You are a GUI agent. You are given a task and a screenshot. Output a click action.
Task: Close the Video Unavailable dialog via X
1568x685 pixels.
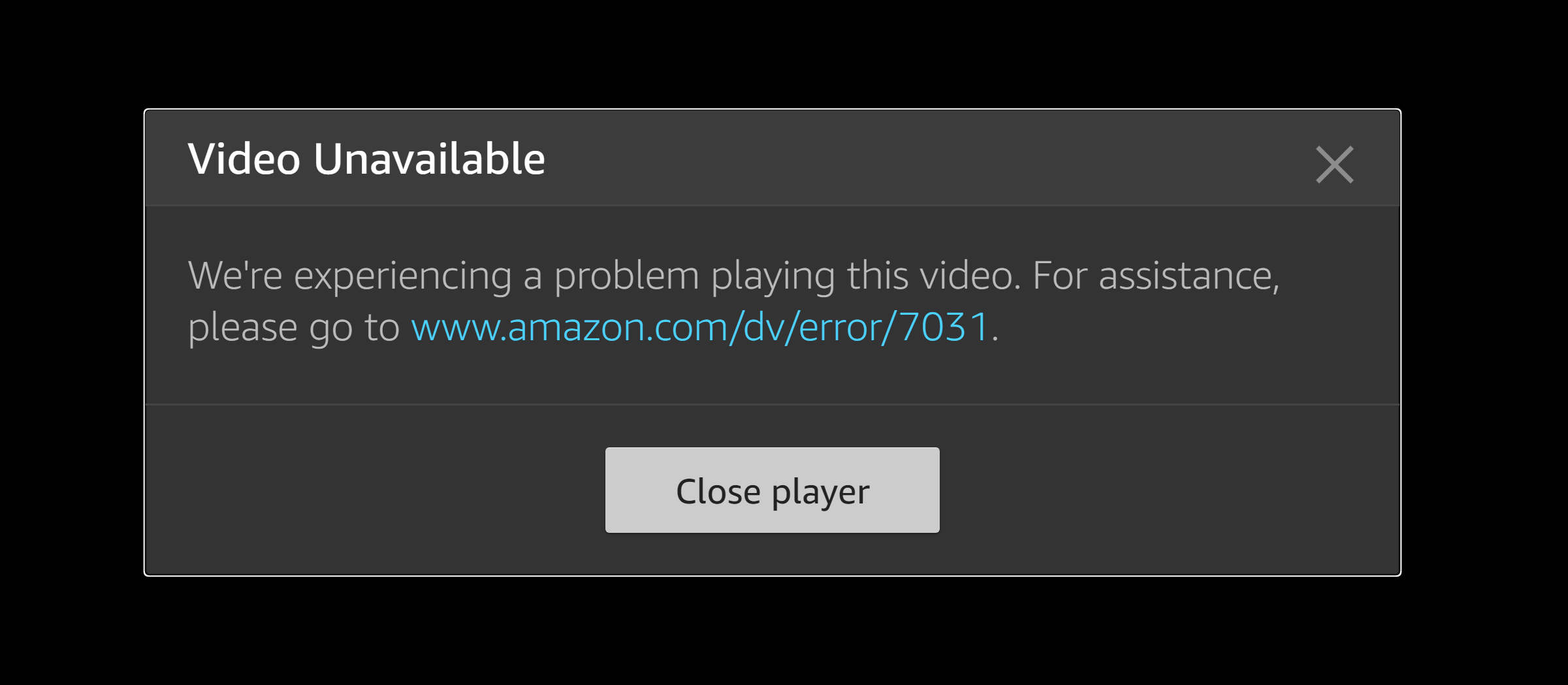coord(1334,165)
